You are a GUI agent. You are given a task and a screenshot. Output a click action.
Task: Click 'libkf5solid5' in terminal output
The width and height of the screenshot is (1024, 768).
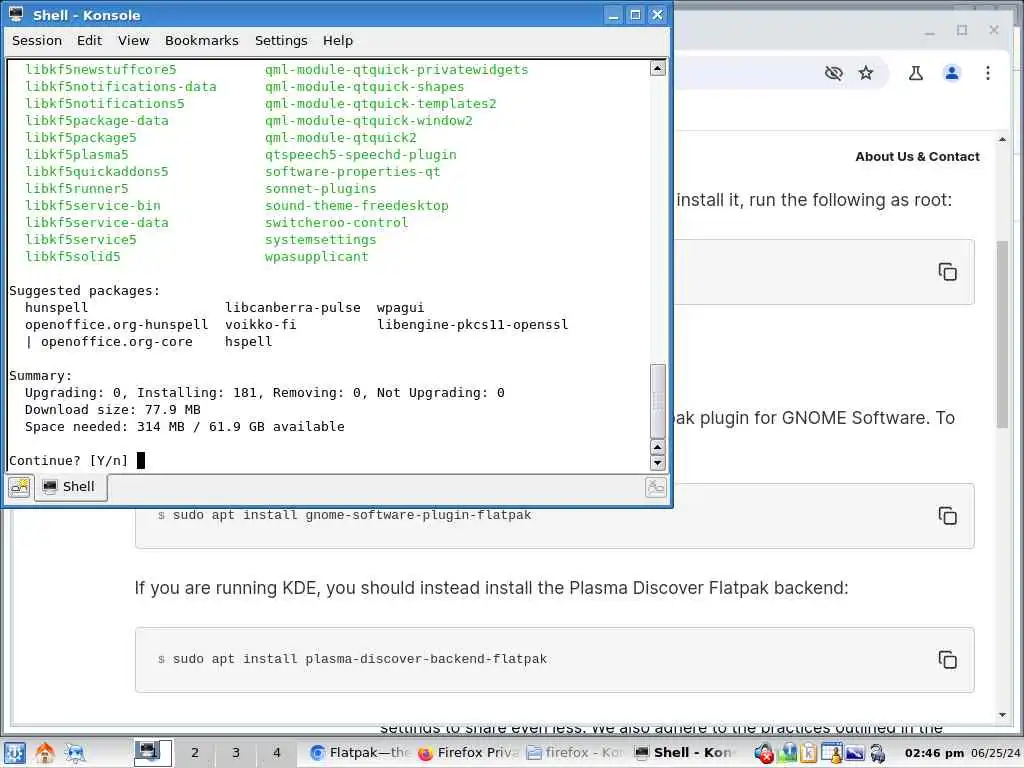pyautogui.click(x=72, y=257)
